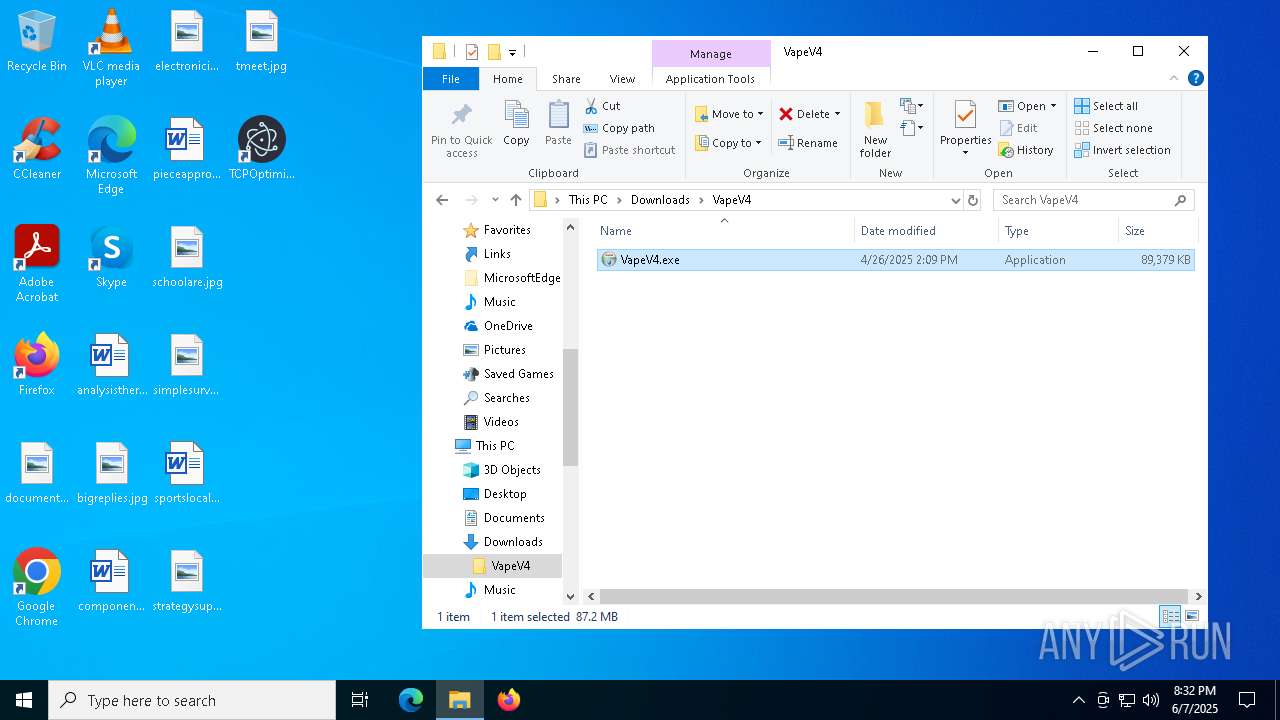Customize Quick Access Toolbar dropdown

pyautogui.click(x=512, y=52)
